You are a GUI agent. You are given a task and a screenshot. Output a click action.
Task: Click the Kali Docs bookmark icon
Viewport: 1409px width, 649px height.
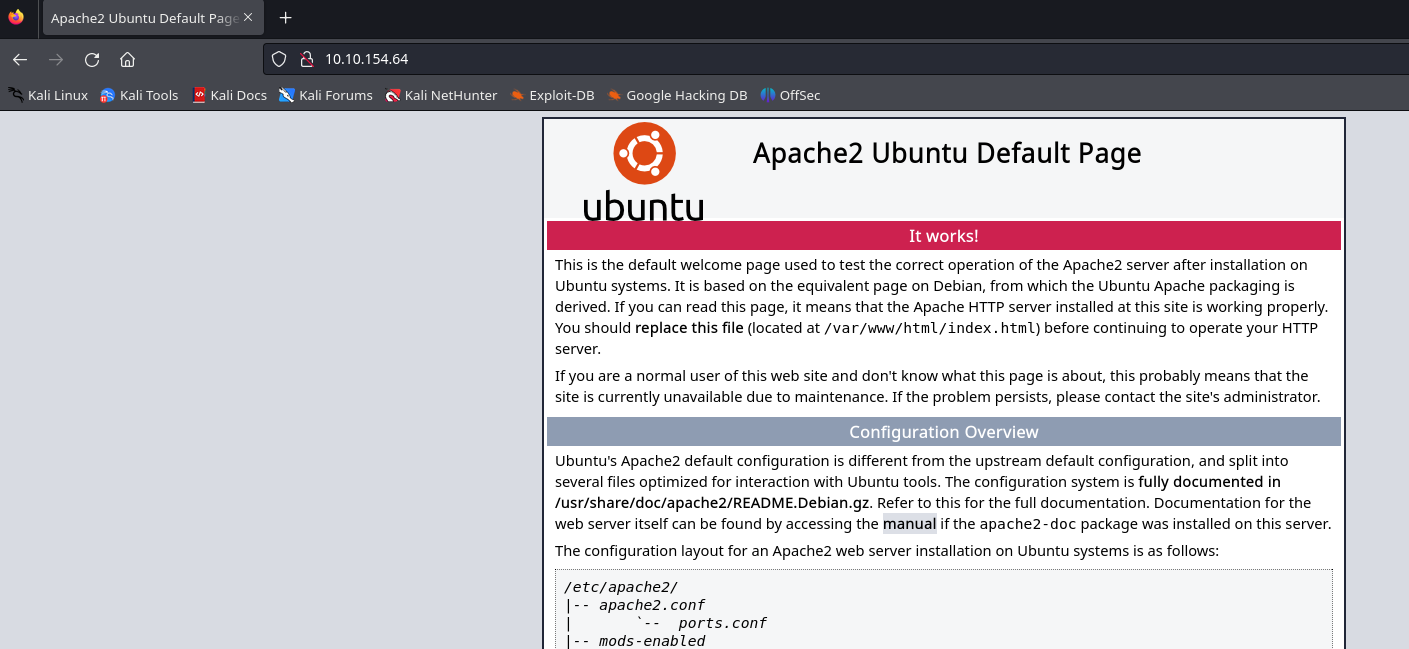coord(199,95)
